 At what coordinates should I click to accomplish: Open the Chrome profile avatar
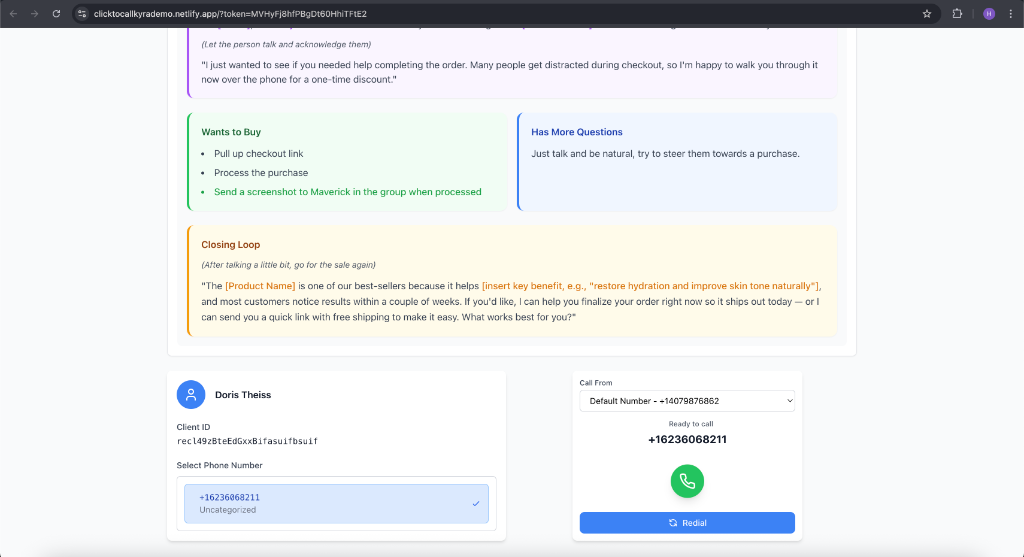pyautogui.click(x=989, y=14)
